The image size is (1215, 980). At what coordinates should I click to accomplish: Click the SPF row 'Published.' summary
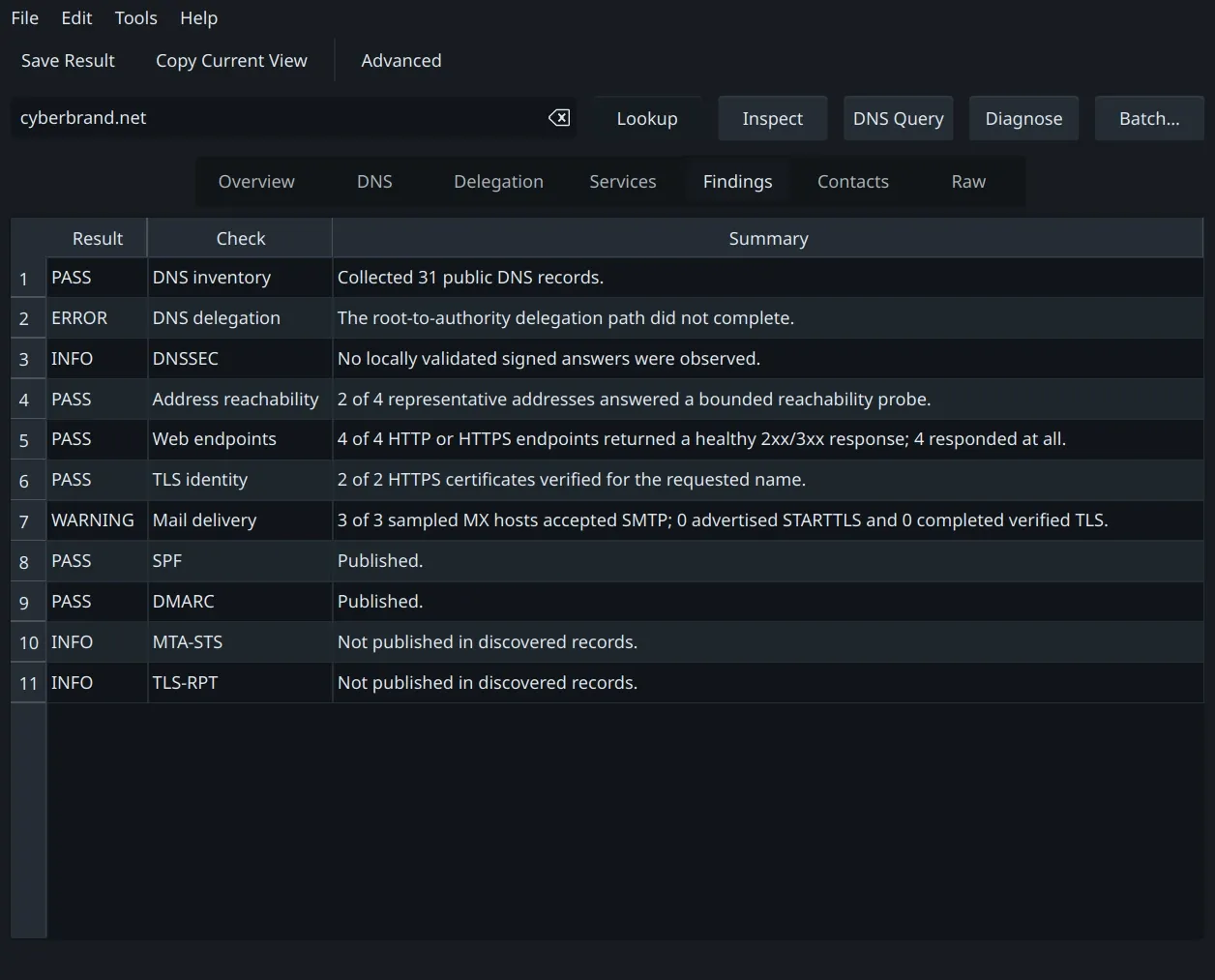coord(768,561)
